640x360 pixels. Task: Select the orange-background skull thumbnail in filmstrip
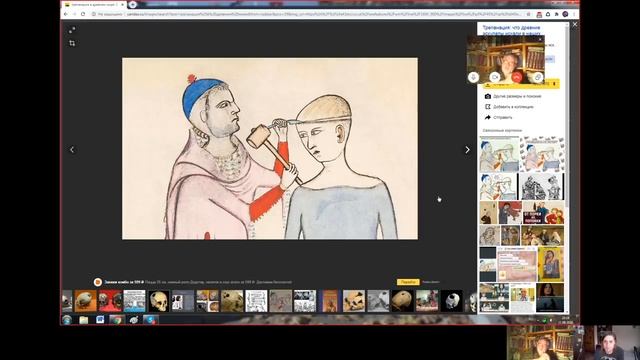[x=85, y=301]
